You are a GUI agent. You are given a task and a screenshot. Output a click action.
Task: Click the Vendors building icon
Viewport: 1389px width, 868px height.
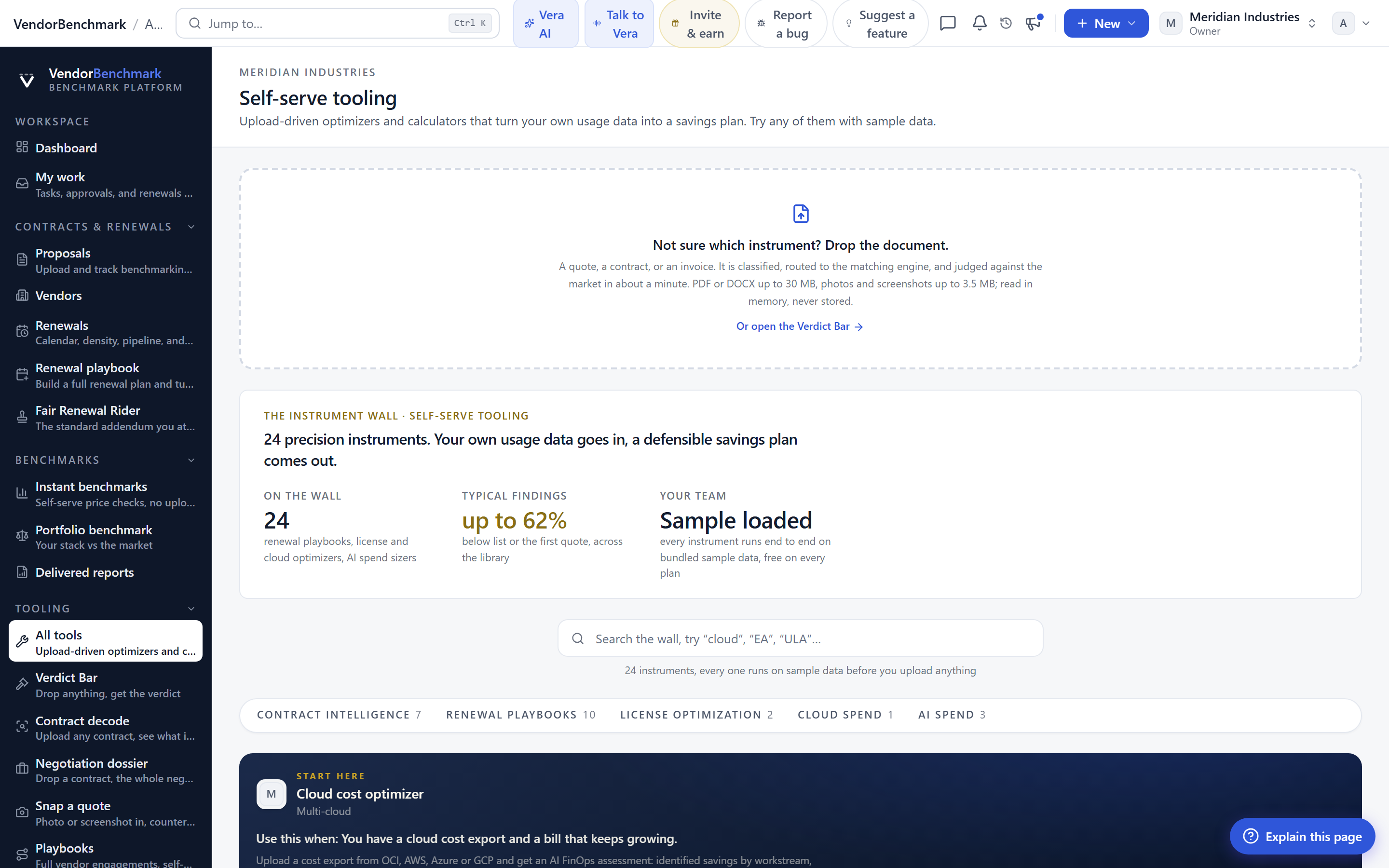[x=22, y=295]
